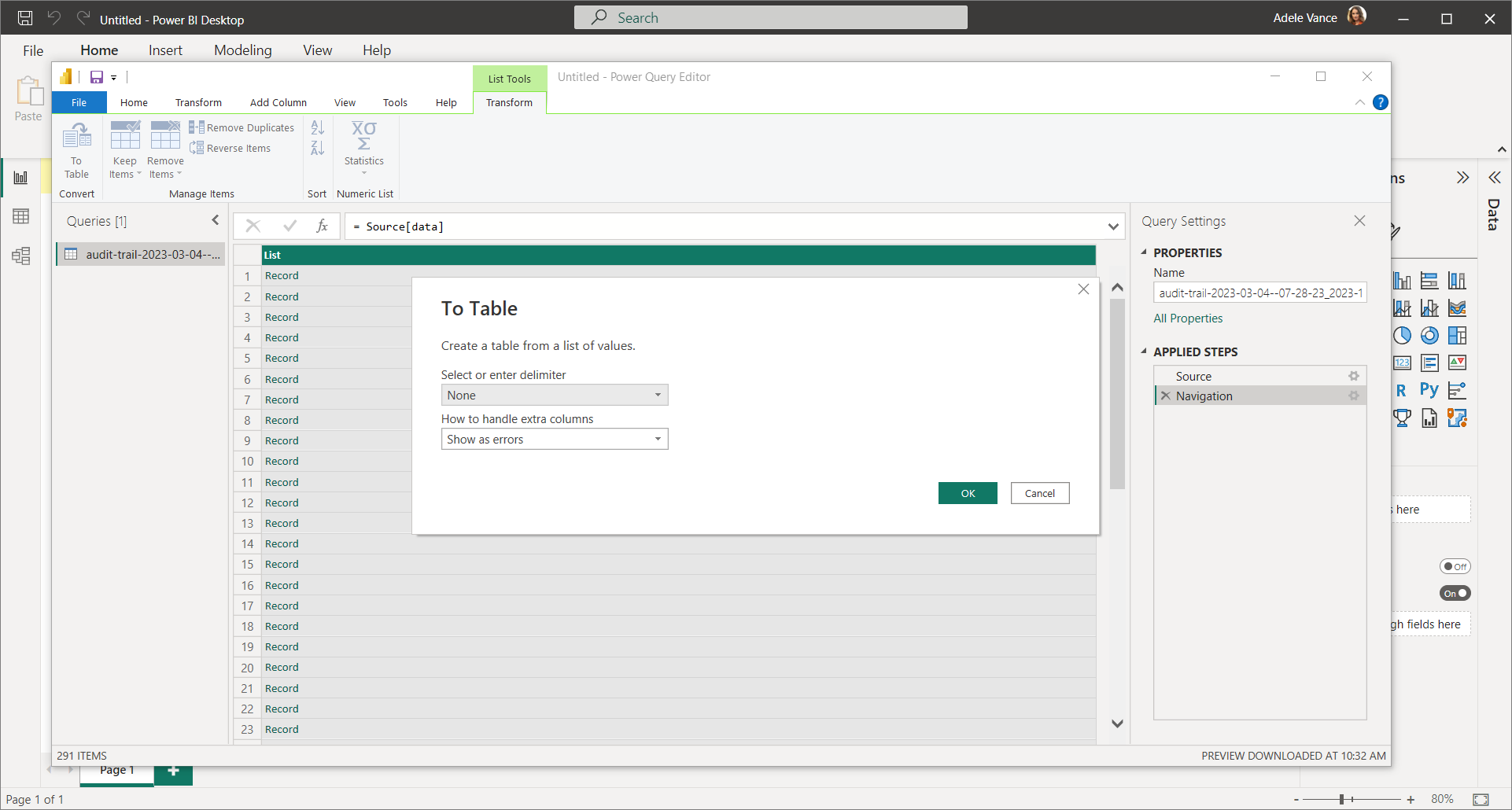The image size is (1512, 810).
Task: Click the Power Query help icon
Action: pyautogui.click(x=1380, y=103)
